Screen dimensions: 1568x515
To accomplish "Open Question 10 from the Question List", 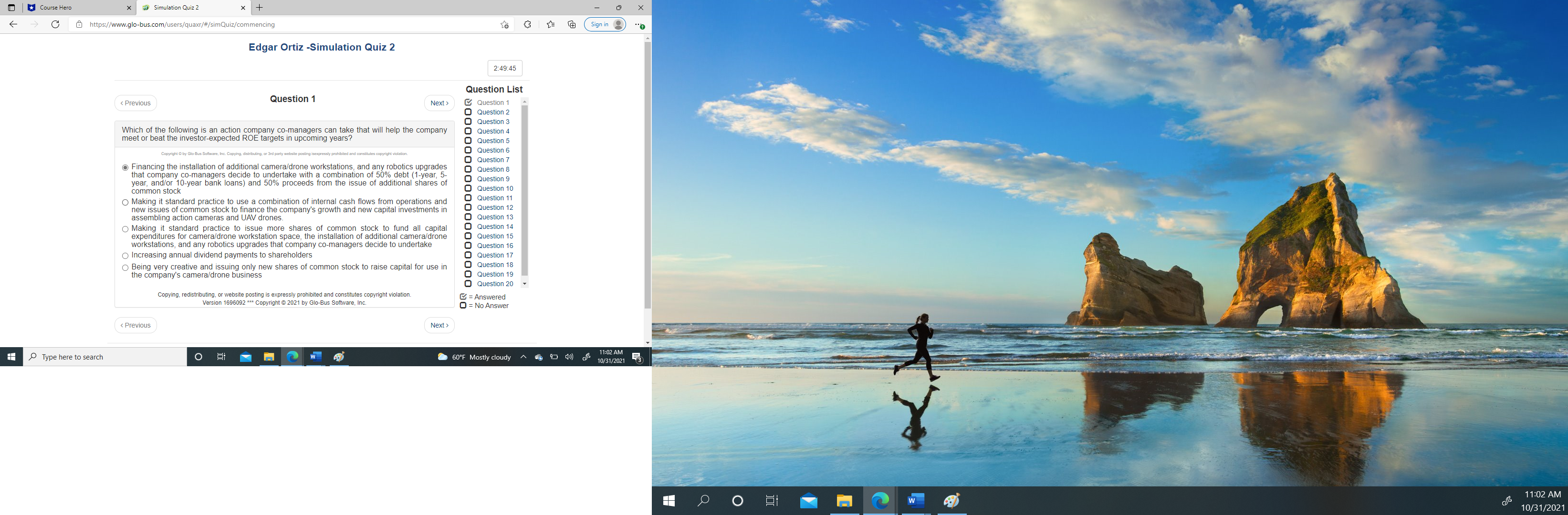I will tap(495, 188).
